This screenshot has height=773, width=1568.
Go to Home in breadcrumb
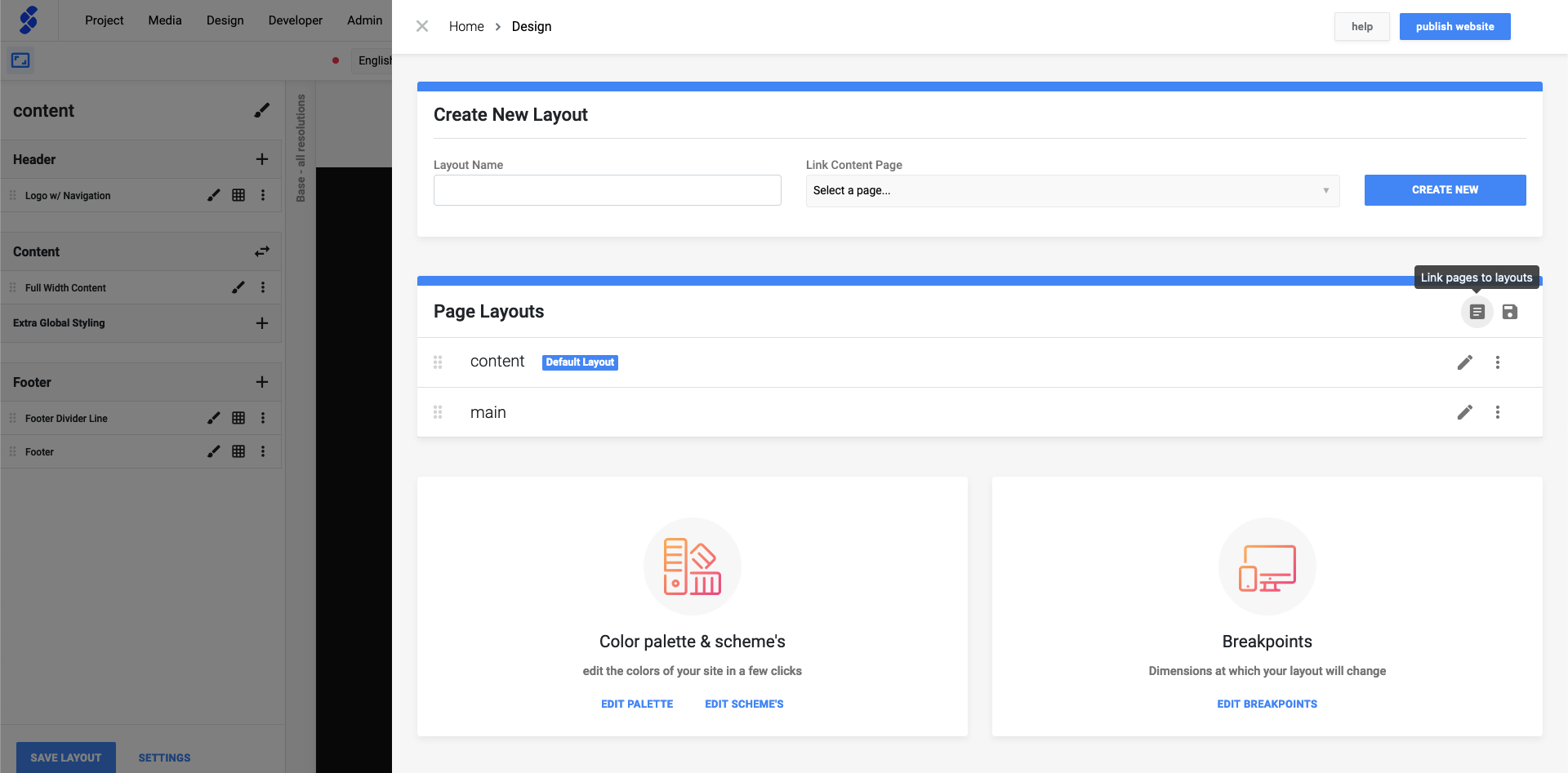pyautogui.click(x=466, y=26)
